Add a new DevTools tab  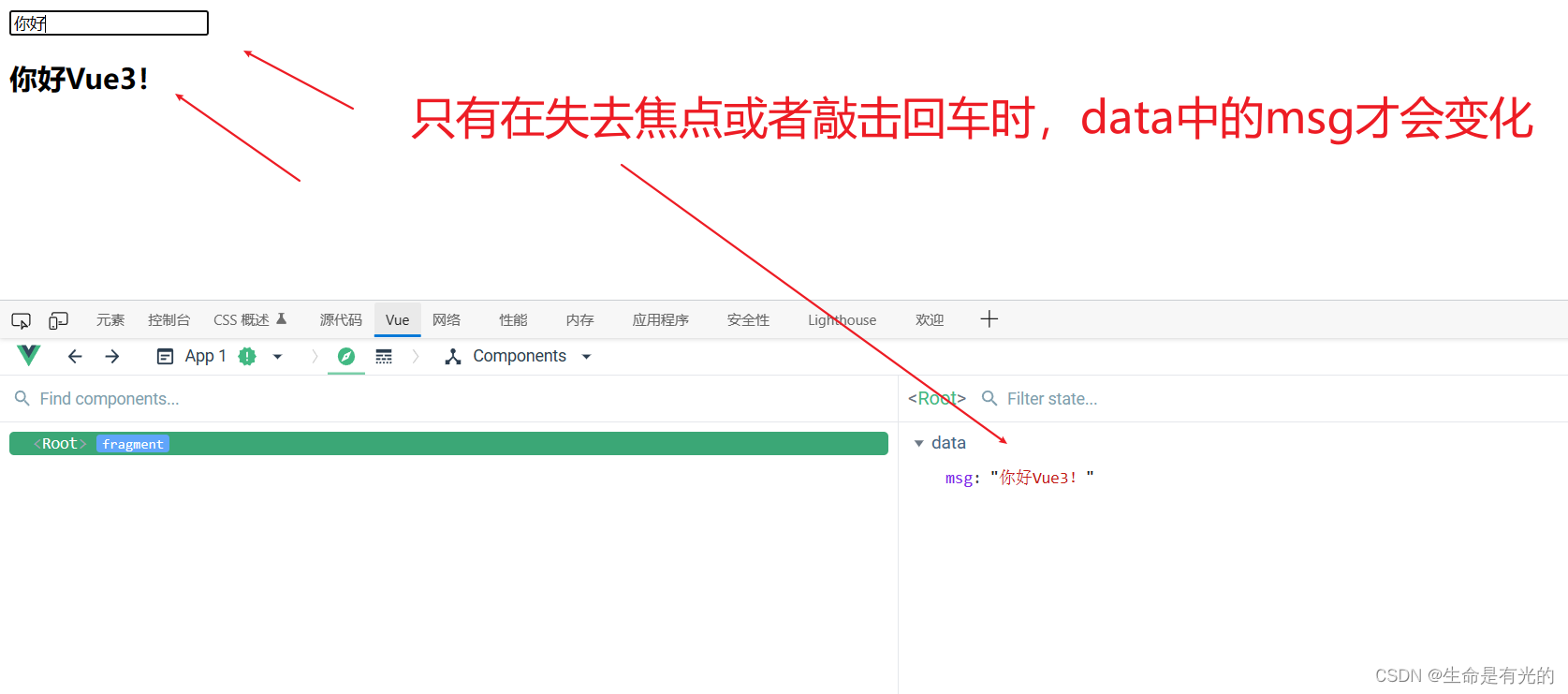coord(989,319)
